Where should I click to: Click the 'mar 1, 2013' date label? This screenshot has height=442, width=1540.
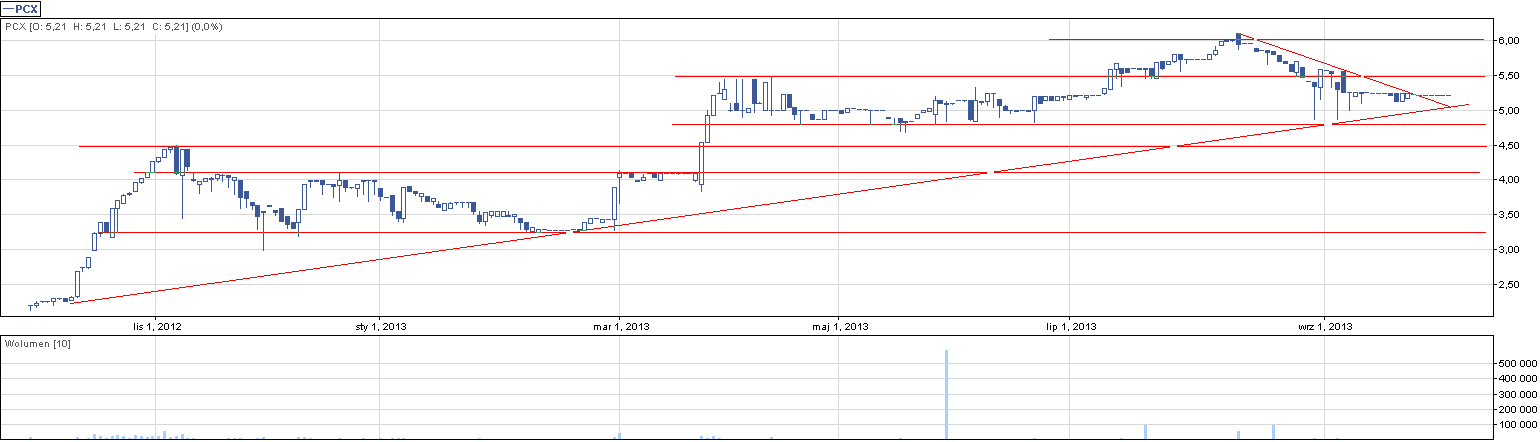point(620,326)
